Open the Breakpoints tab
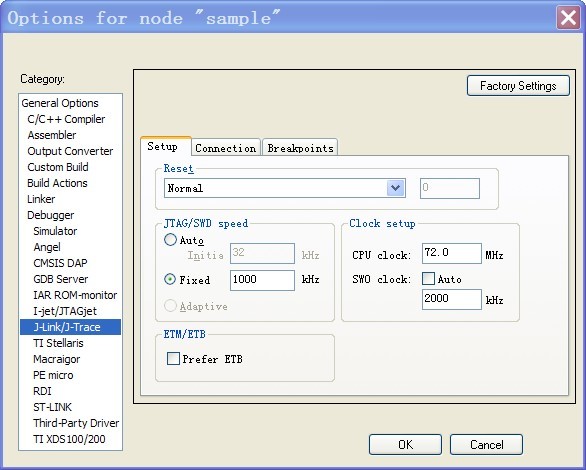The width and height of the screenshot is (586, 470). point(300,148)
